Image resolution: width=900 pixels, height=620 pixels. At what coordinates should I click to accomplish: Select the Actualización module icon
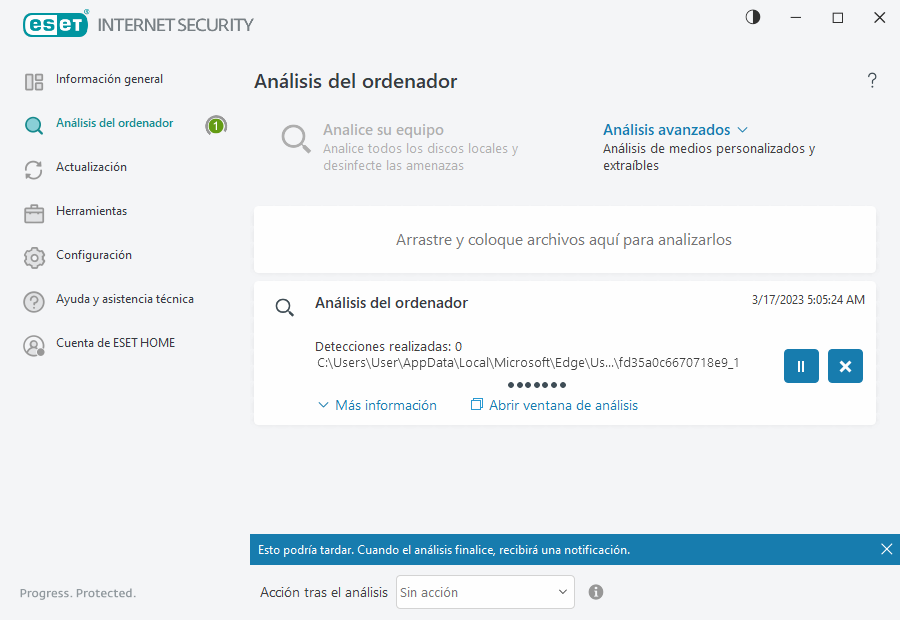click(34, 167)
